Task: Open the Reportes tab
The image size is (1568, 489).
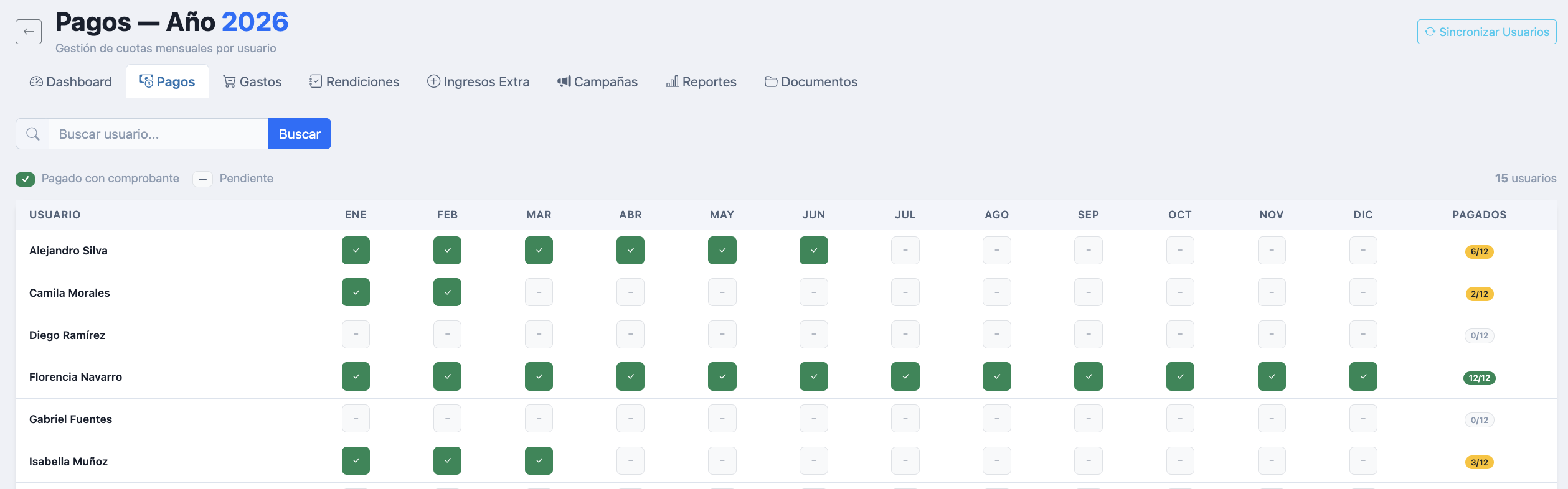Action: coord(702,81)
